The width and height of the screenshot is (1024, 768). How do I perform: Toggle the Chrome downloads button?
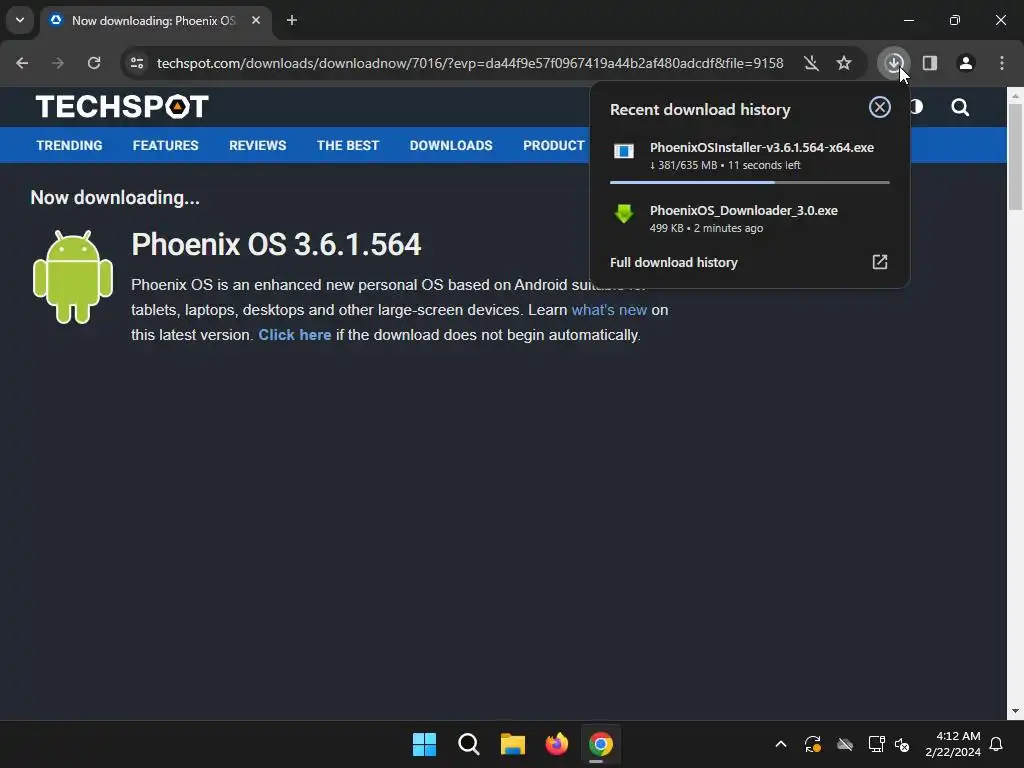click(x=893, y=63)
